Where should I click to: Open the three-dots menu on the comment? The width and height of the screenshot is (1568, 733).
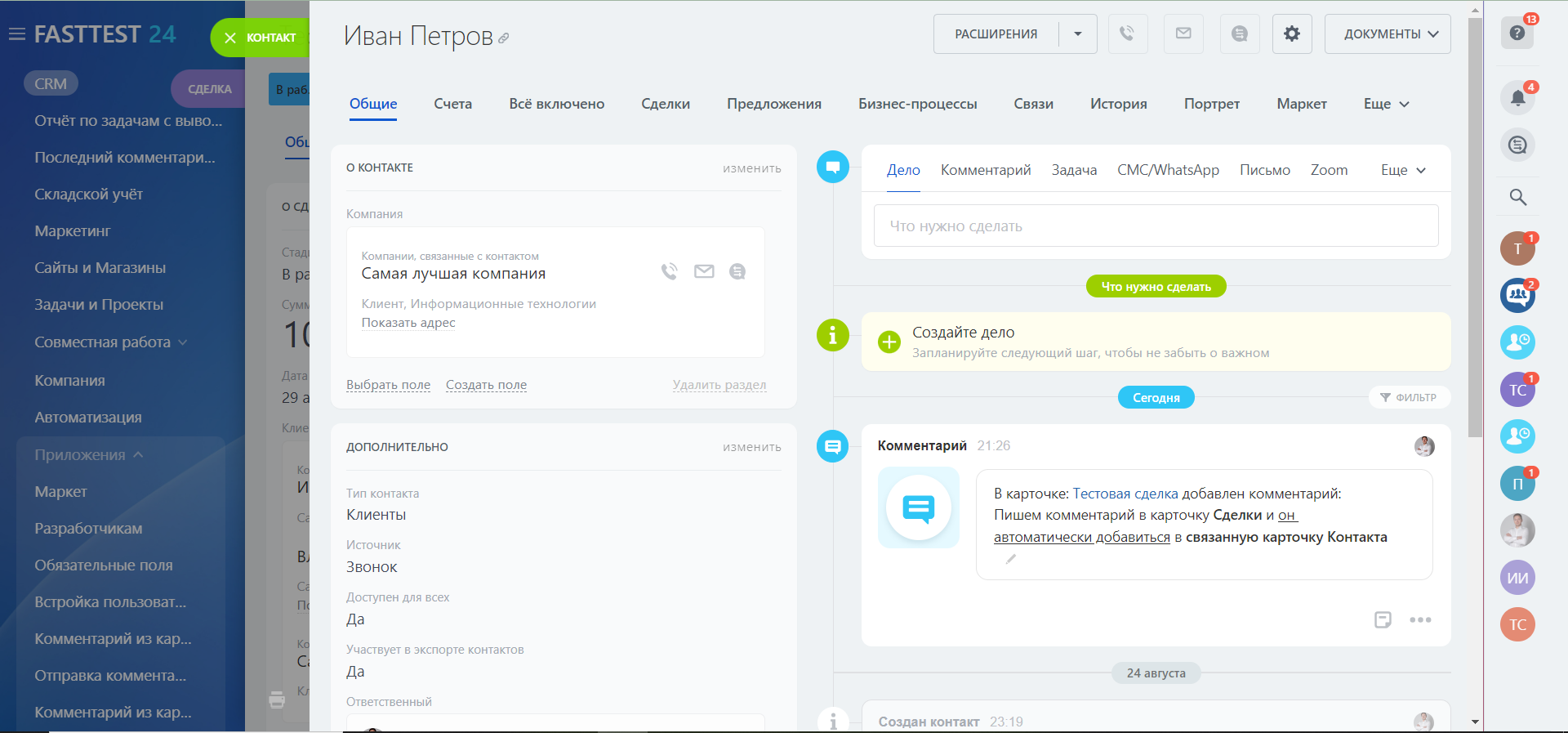click(x=1420, y=619)
